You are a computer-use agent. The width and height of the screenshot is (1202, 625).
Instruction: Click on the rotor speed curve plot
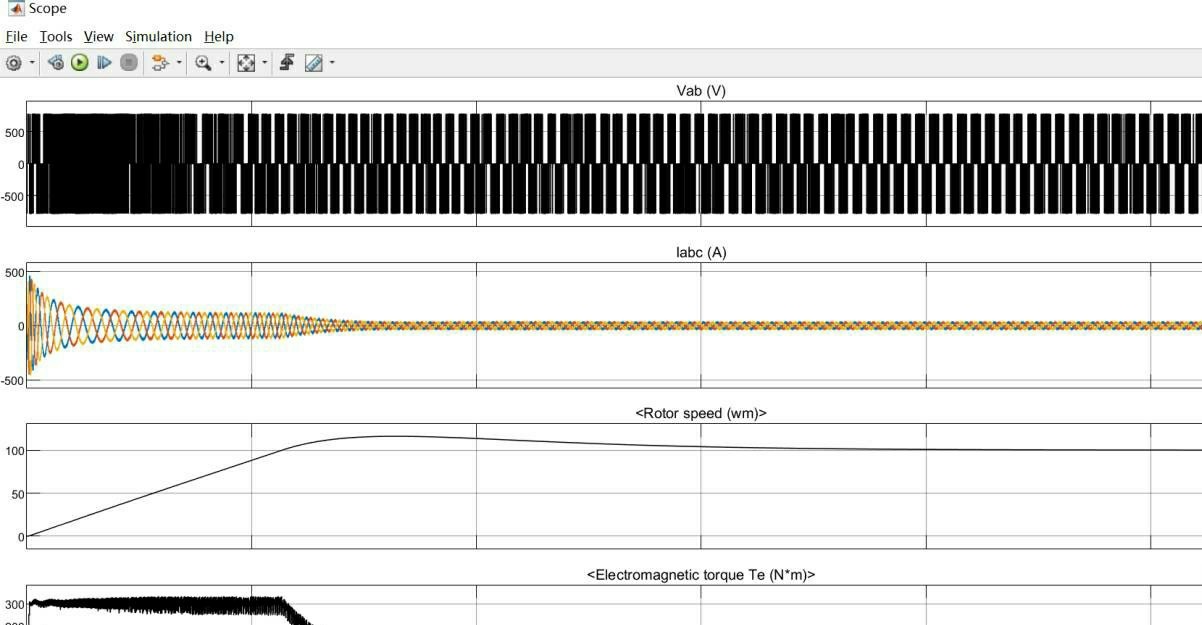(614, 486)
